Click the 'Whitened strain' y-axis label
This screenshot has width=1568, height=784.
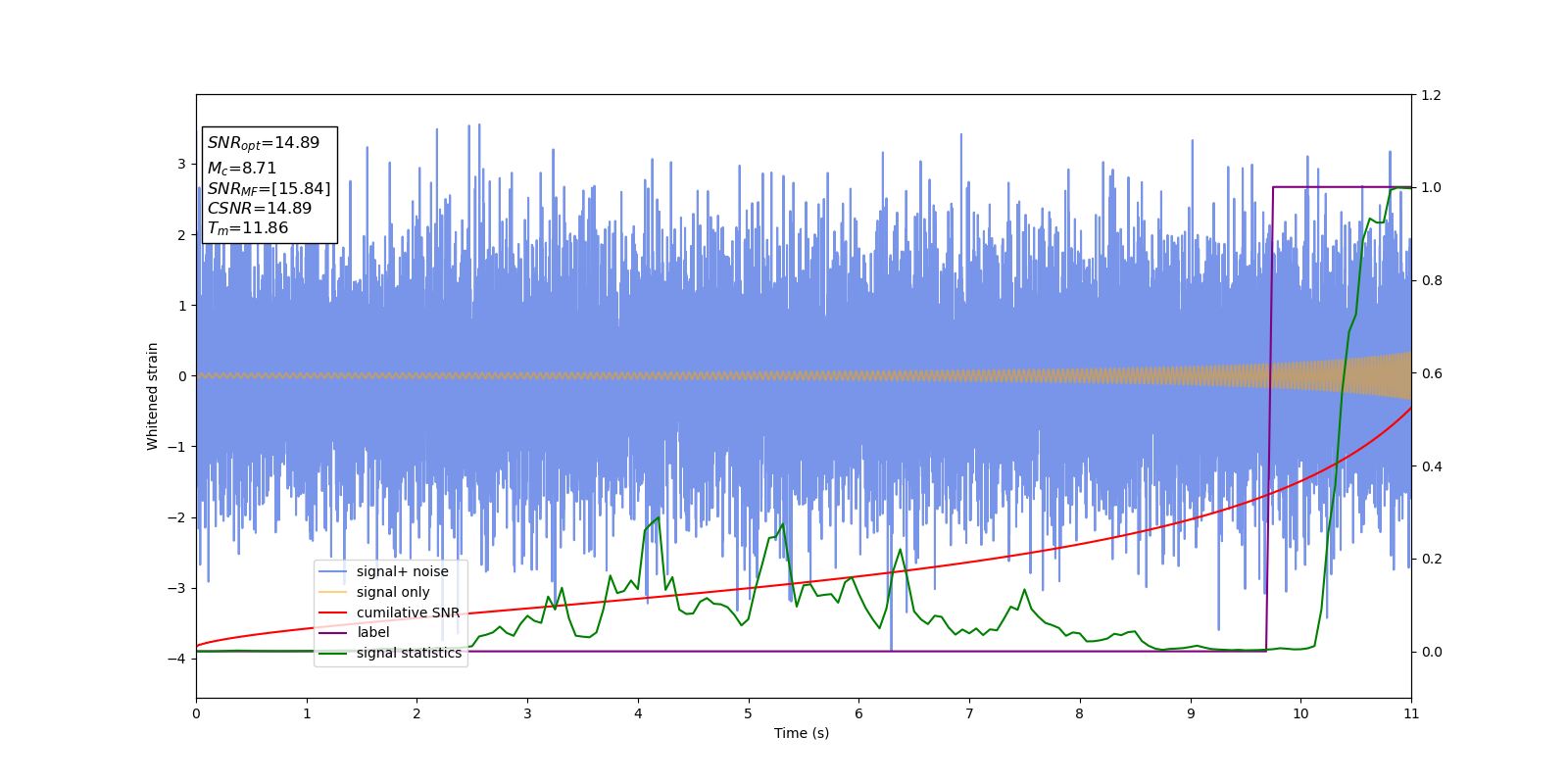pyautogui.click(x=153, y=396)
